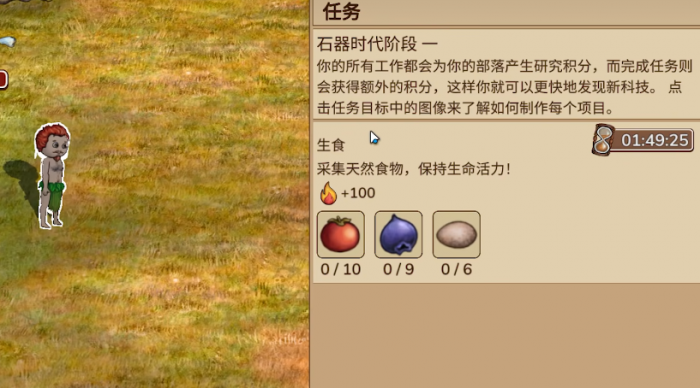Click the caveman's shadow on the grass
This screenshot has width=700, height=388.
pyautogui.click(x=21, y=181)
